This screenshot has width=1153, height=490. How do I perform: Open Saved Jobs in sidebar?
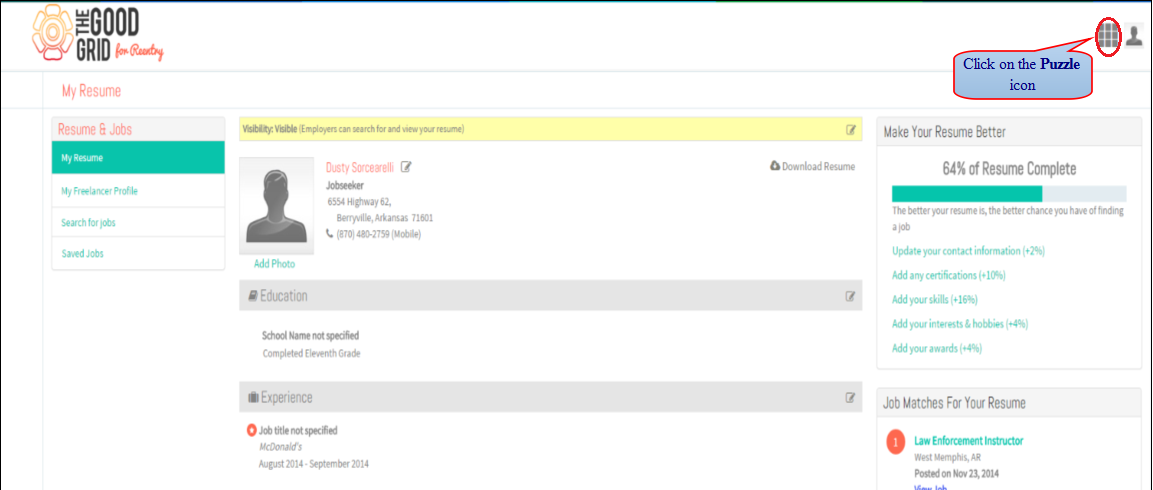click(138, 253)
